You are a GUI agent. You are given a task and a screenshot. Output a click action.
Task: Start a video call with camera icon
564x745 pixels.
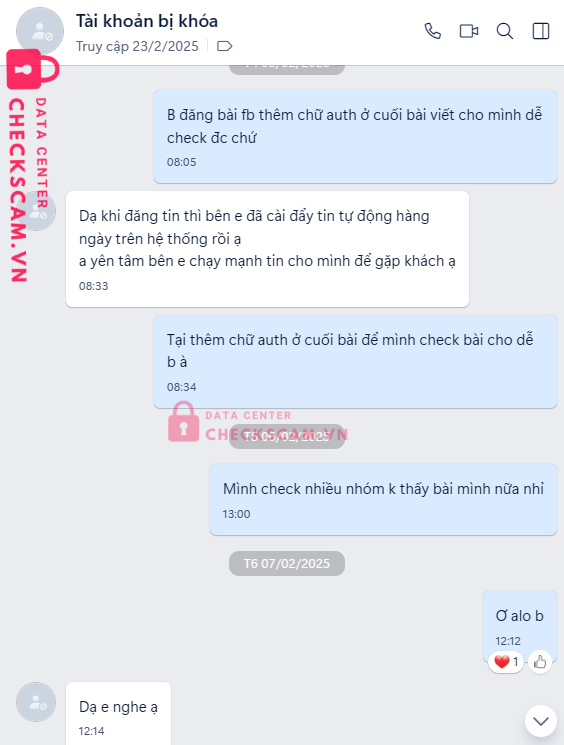(468, 31)
